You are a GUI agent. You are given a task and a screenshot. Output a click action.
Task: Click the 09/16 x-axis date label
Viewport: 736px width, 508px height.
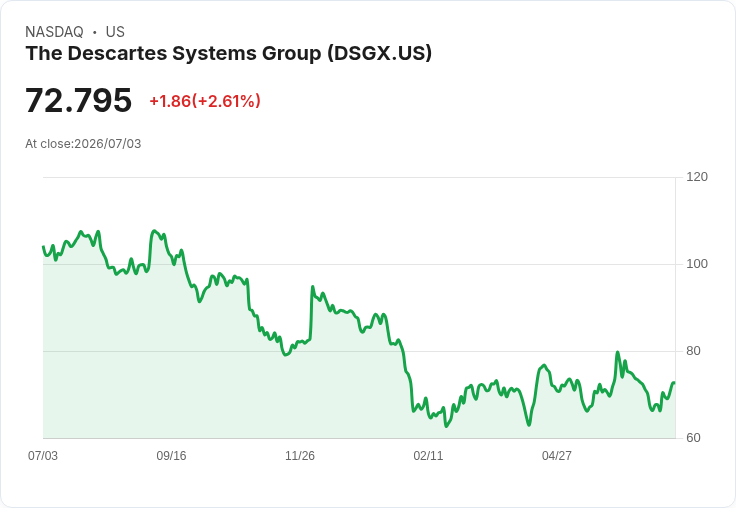point(171,456)
